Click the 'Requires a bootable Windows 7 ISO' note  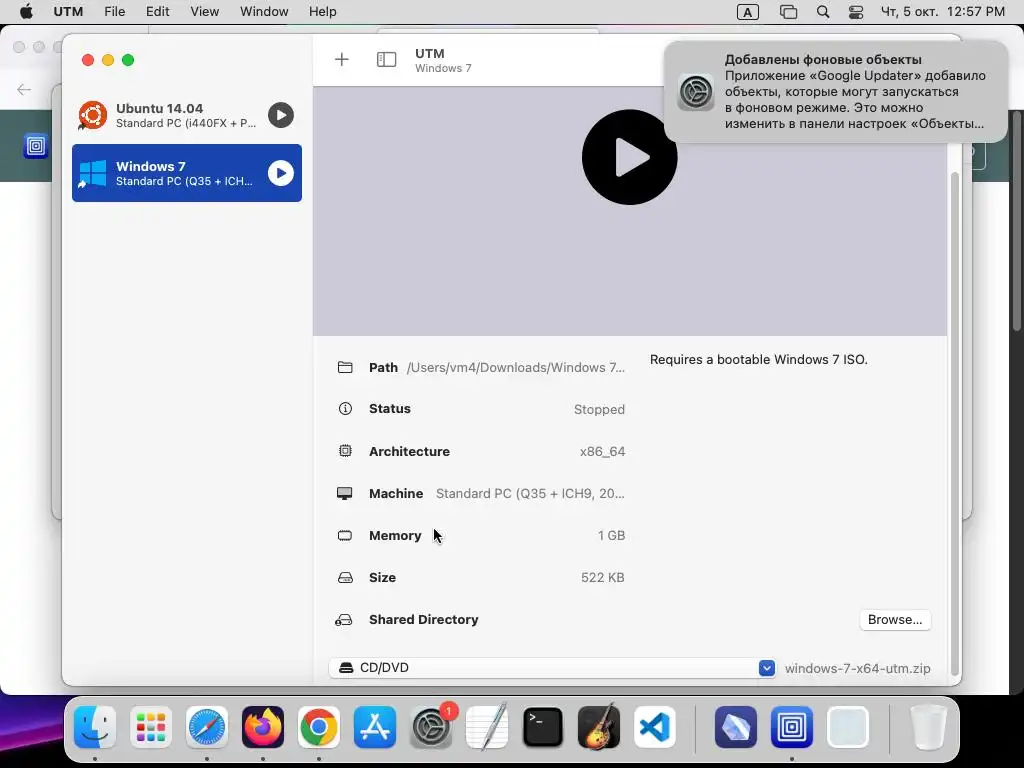(x=758, y=360)
